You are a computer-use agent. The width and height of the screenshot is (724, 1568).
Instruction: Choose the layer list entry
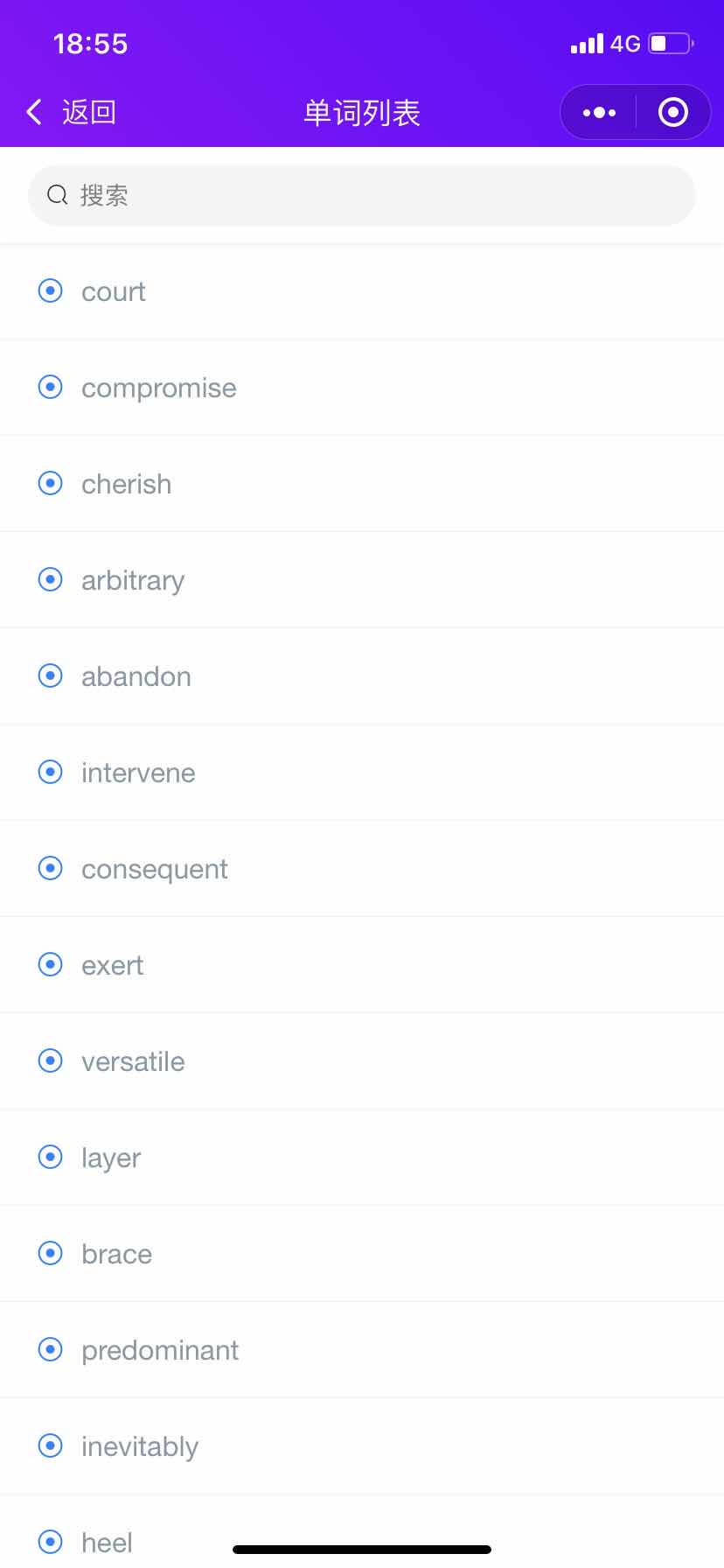pos(362,1158)
